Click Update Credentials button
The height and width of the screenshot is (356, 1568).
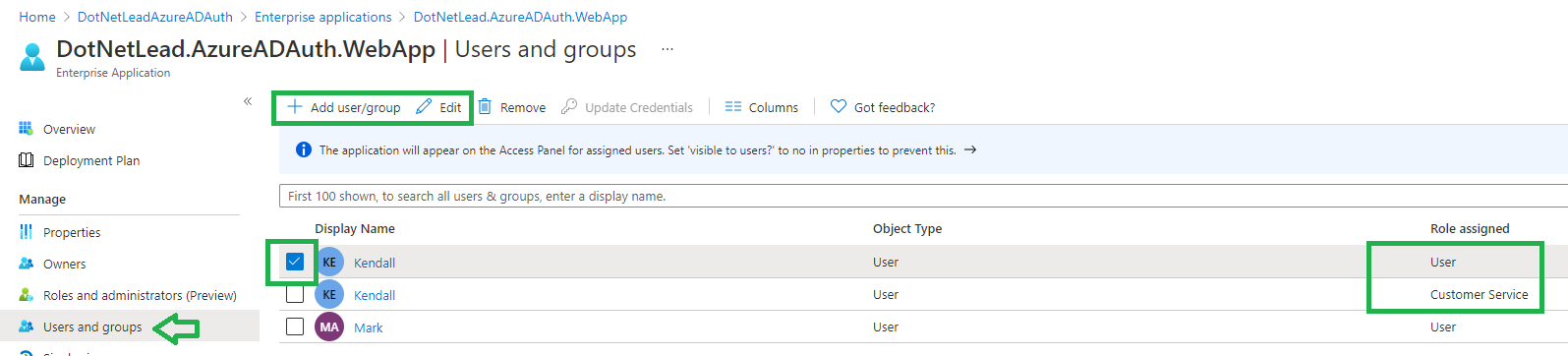(x=627, y=107)
